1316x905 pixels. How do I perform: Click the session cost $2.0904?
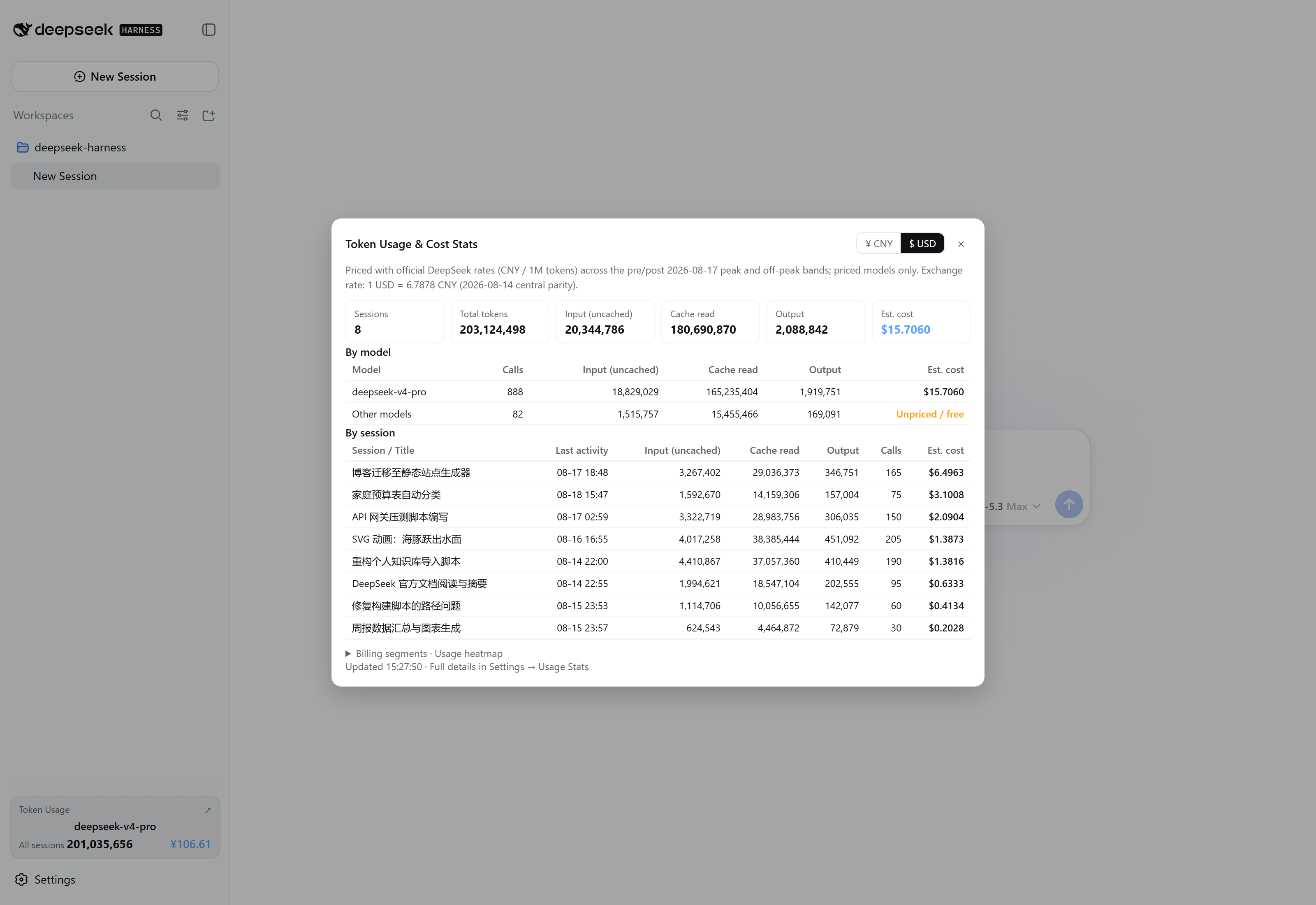click(946, 517)
